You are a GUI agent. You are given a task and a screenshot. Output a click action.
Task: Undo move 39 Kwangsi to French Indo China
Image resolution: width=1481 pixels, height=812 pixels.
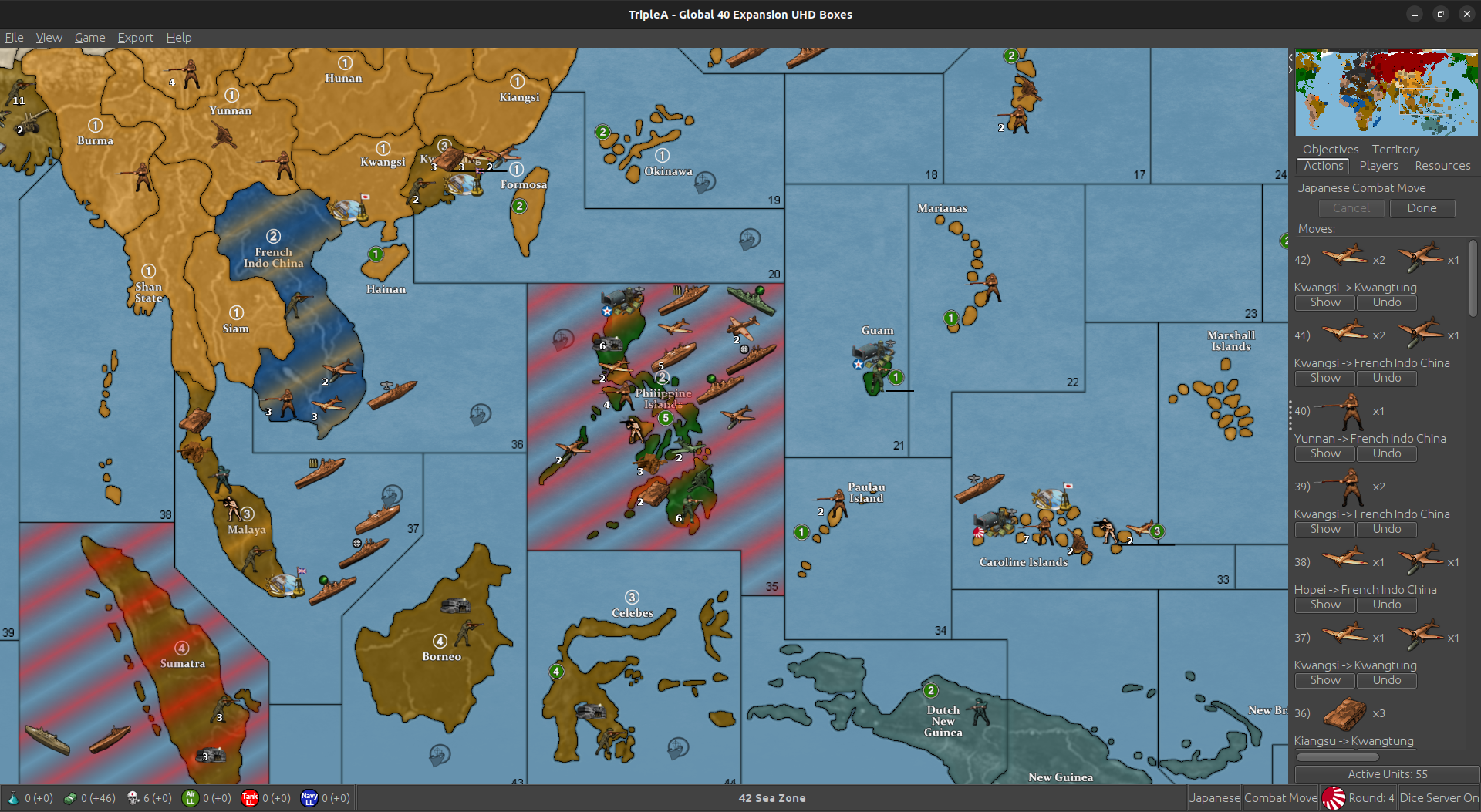click(1386, 529)
